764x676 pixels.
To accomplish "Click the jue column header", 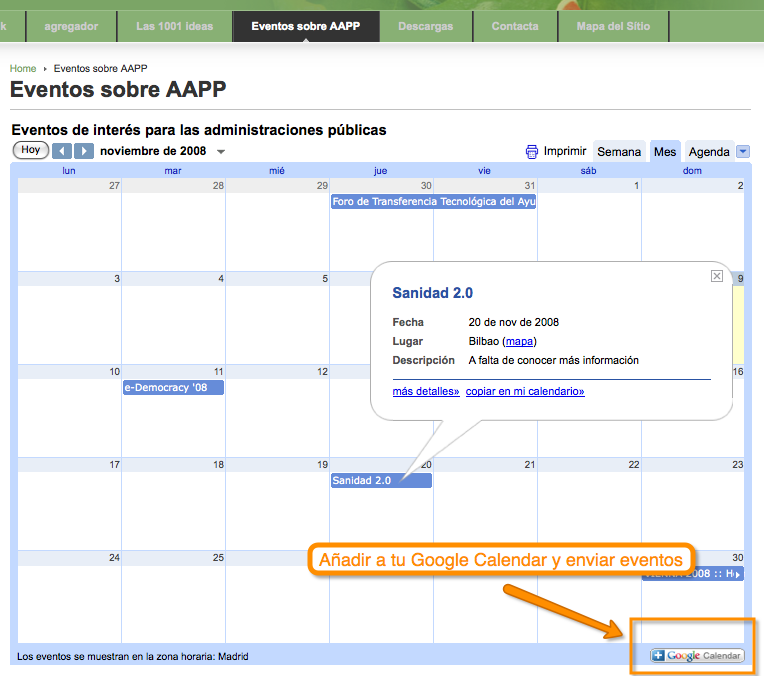I will [x=381, y=171].
